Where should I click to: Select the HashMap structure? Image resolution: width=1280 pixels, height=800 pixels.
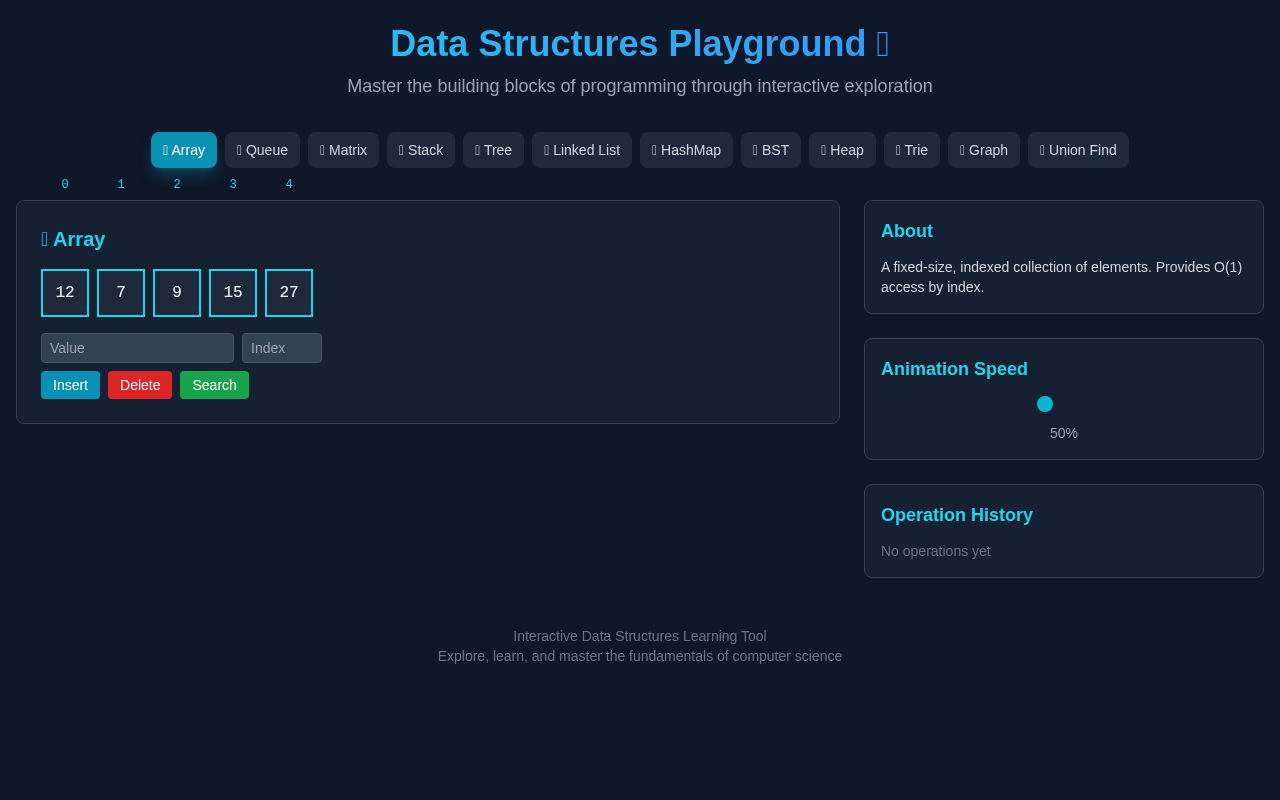tap(686, 149)
